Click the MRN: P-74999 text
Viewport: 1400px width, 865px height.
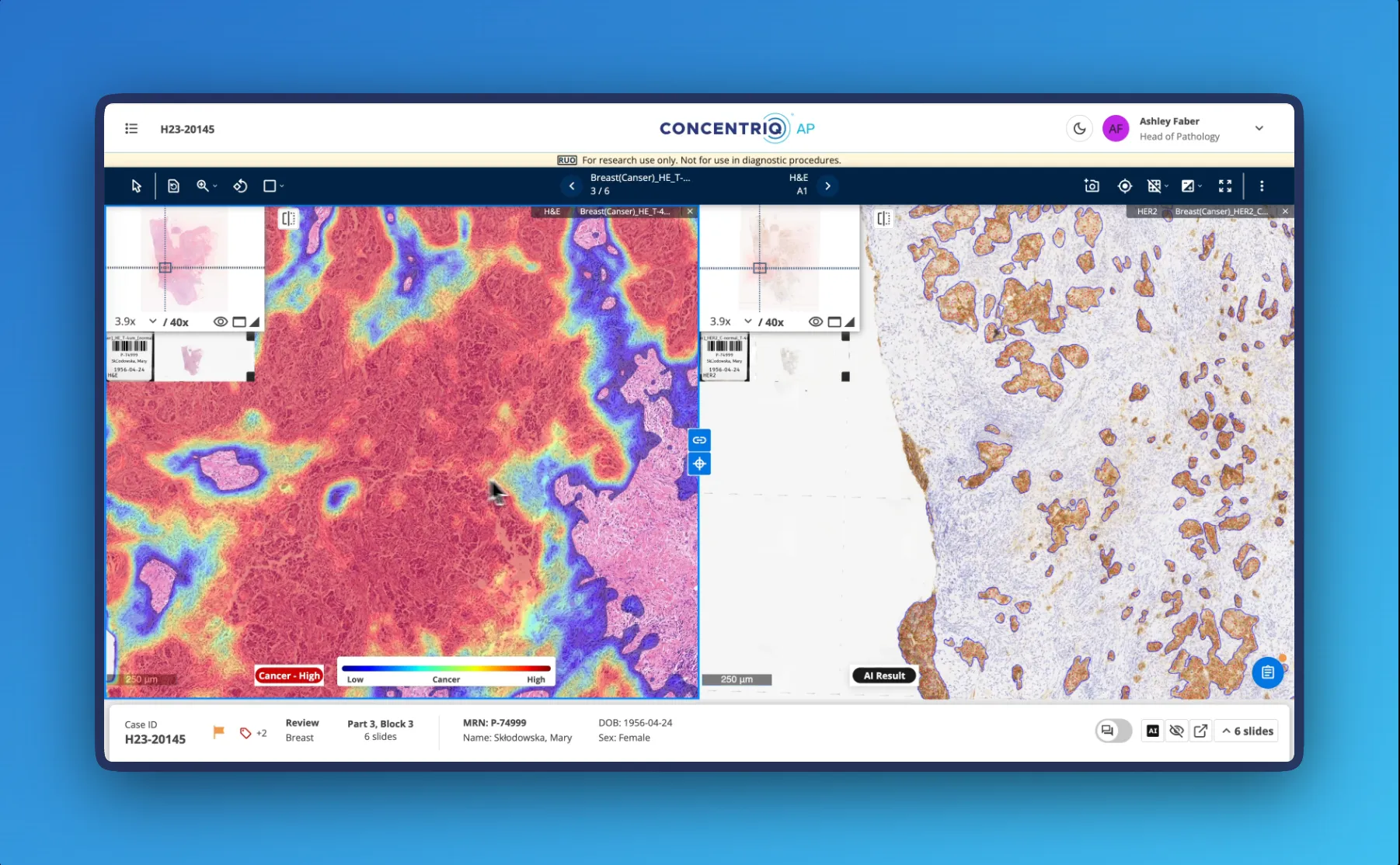(494, 723)
